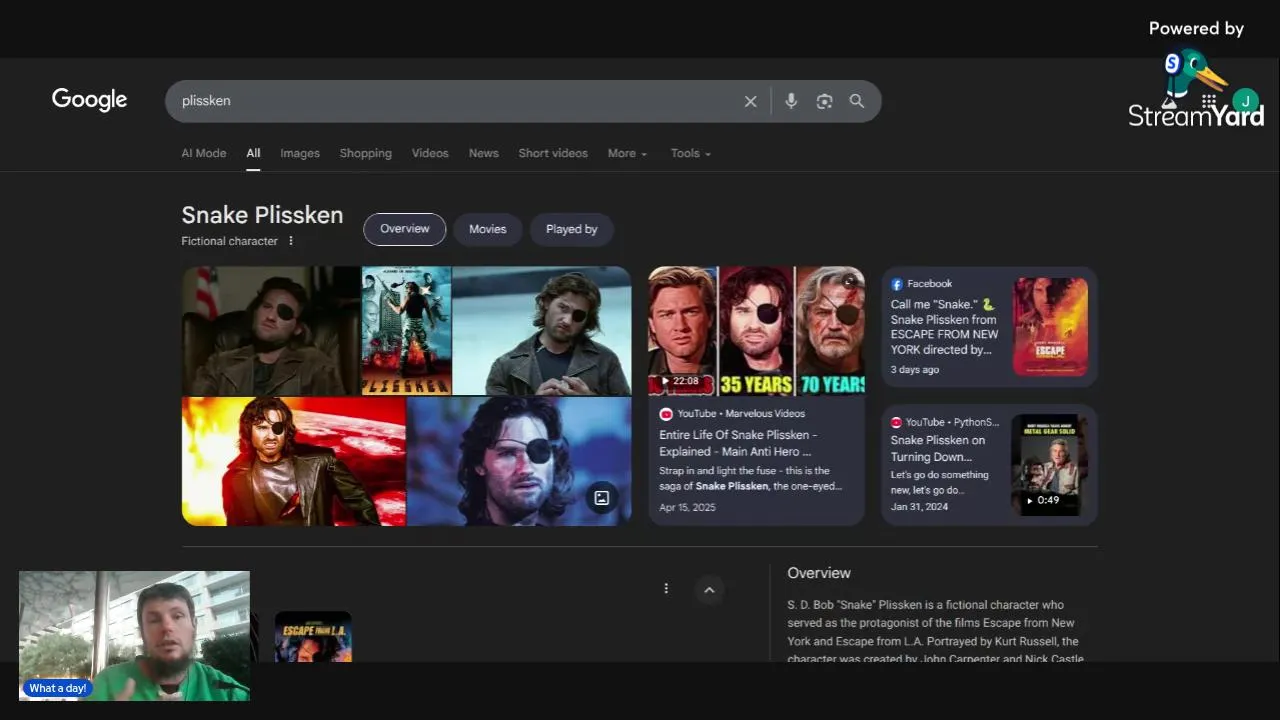
Task: Click the image gallery icon on blue photo
Action: point(601,498)
